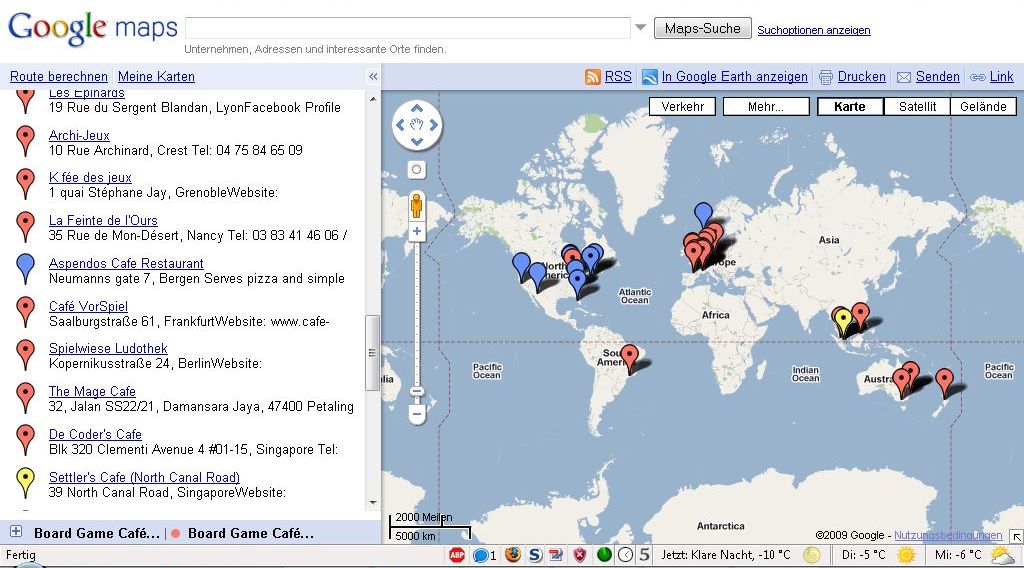Screen dimensions: 1024x568
Task: Select the Street View pegman icon
Action: (x=416, y=205)
